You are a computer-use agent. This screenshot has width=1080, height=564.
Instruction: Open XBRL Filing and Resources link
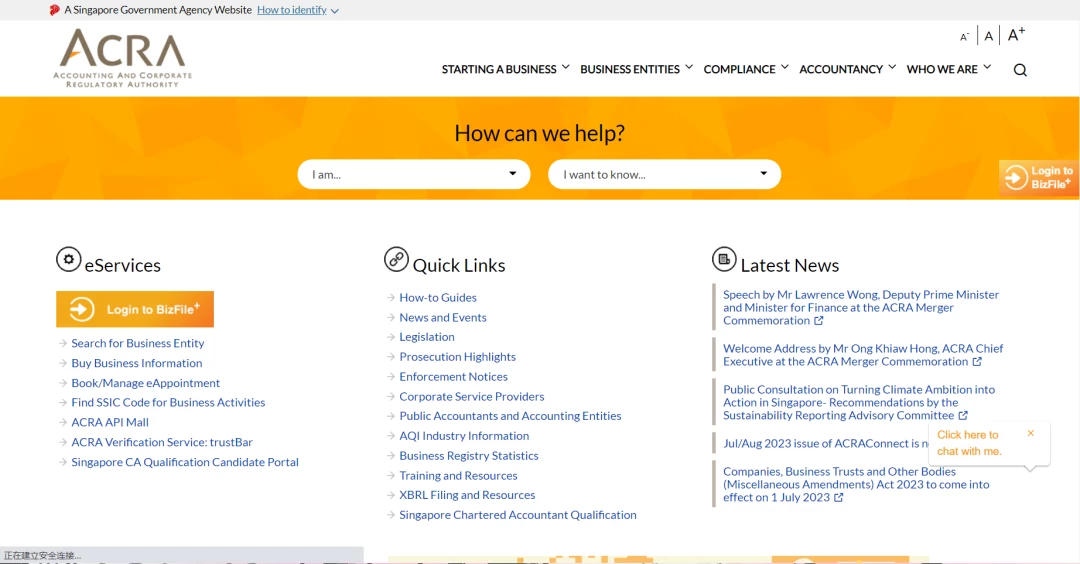coord(467,495)
